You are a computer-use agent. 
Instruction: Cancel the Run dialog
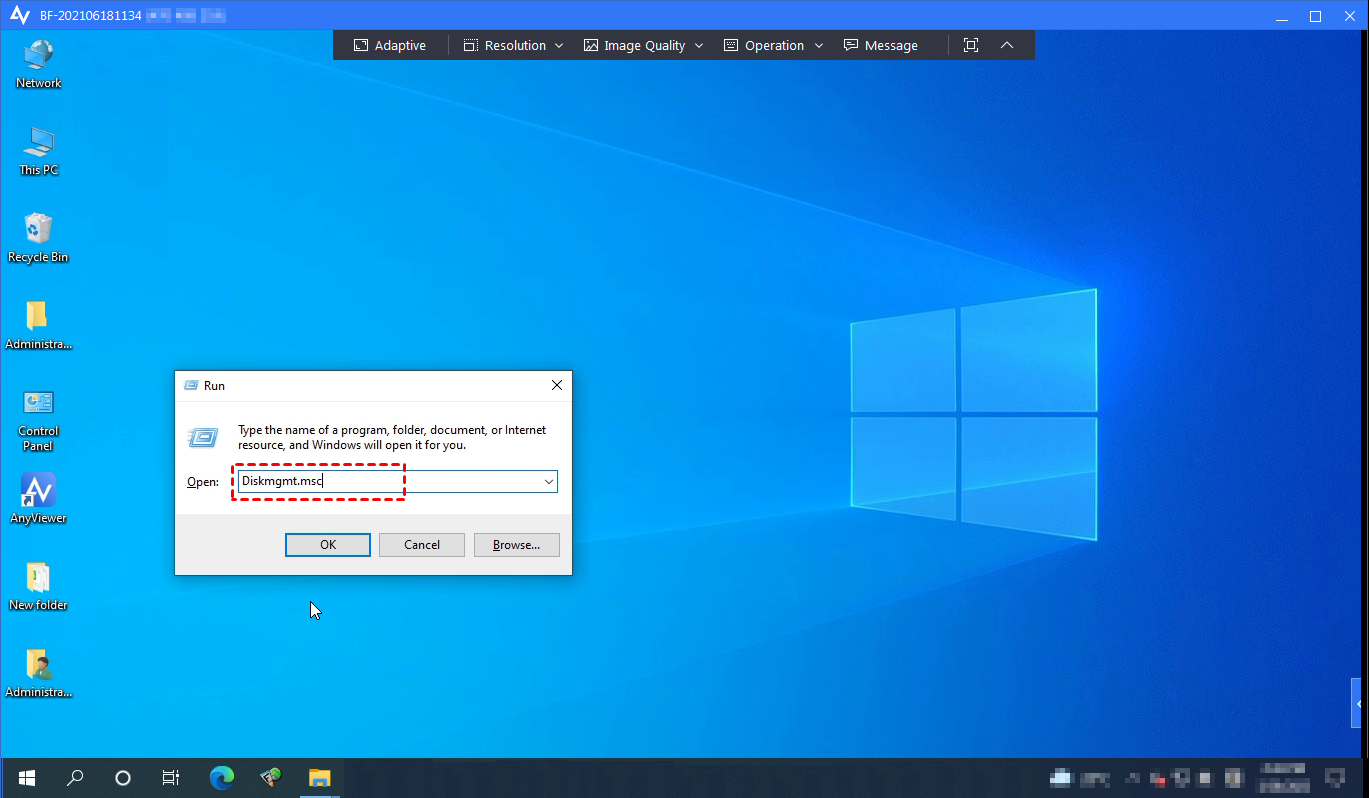tap(422, 545)
